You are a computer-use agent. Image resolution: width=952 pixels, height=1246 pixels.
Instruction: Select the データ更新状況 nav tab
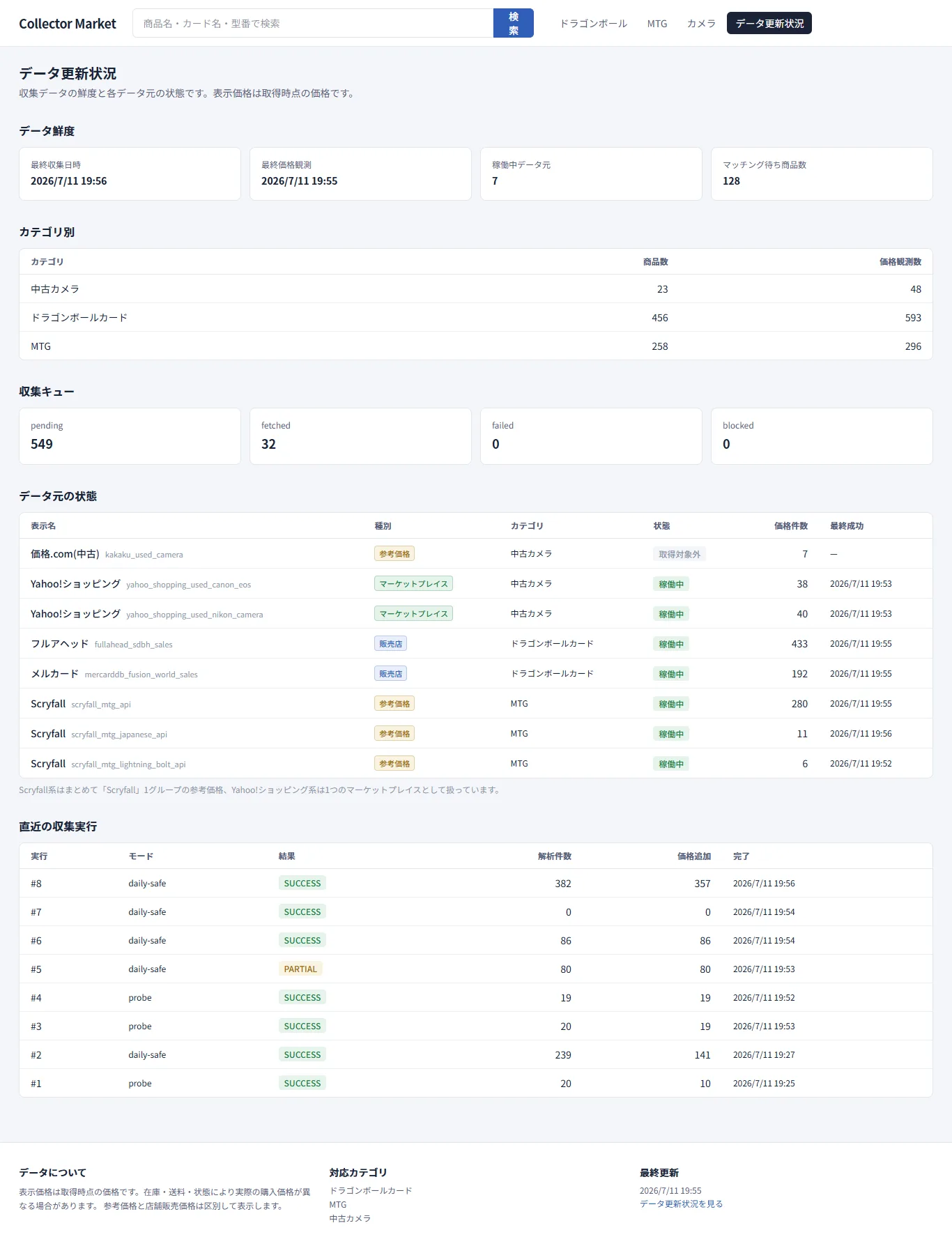click(x=769, y=23)
